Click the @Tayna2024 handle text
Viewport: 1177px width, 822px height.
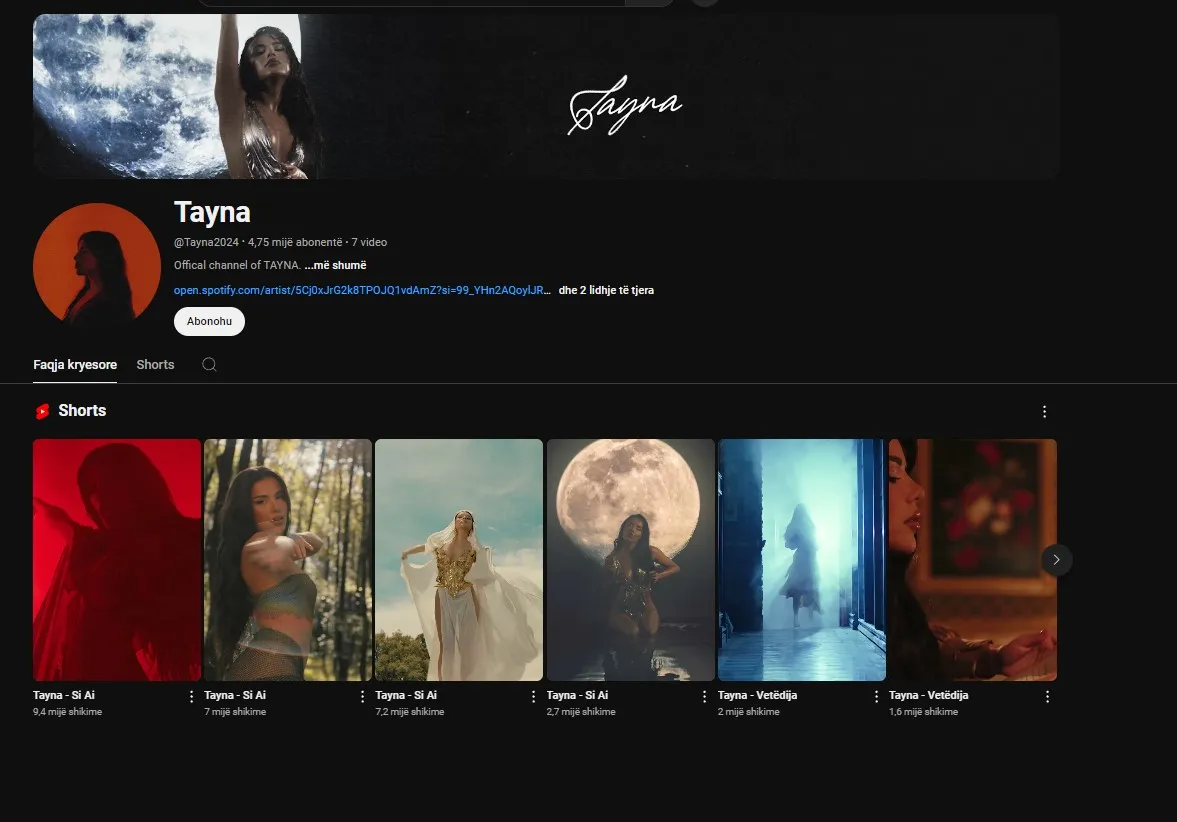(x=206, y=242)
